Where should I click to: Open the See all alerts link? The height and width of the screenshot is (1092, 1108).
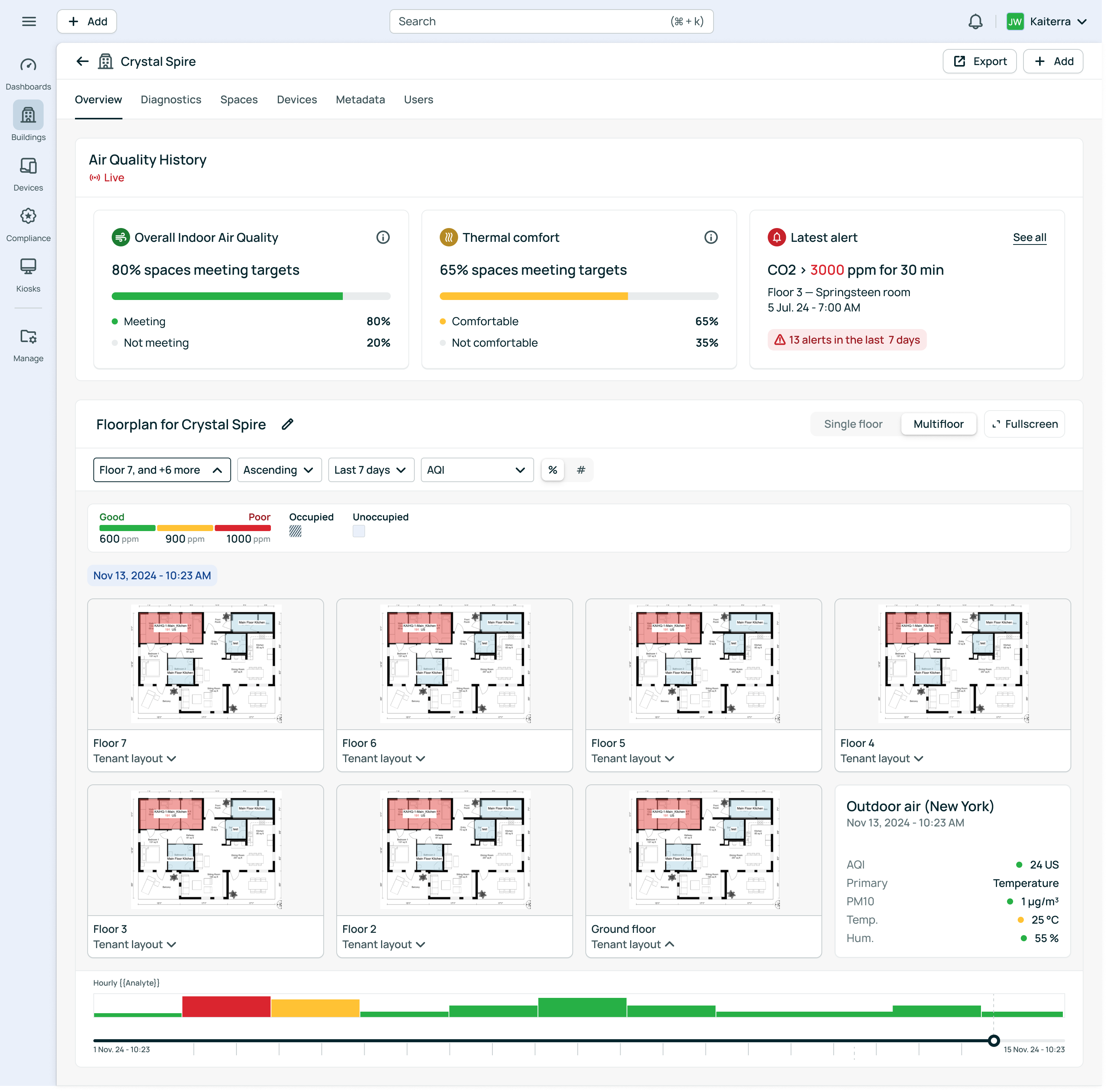pos(1030,238)
